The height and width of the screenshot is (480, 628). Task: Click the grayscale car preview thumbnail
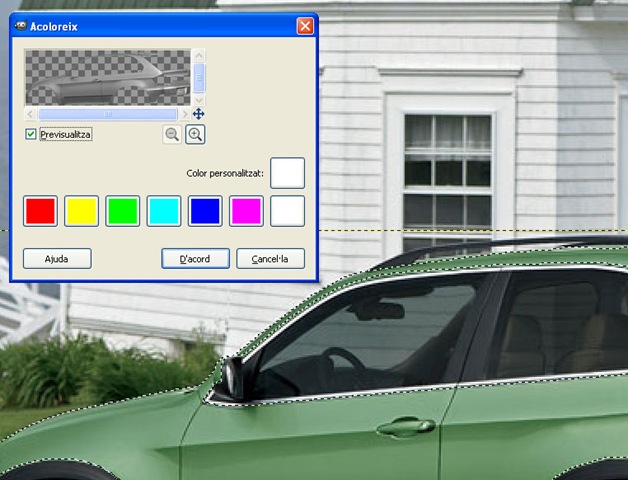(107, 77)
